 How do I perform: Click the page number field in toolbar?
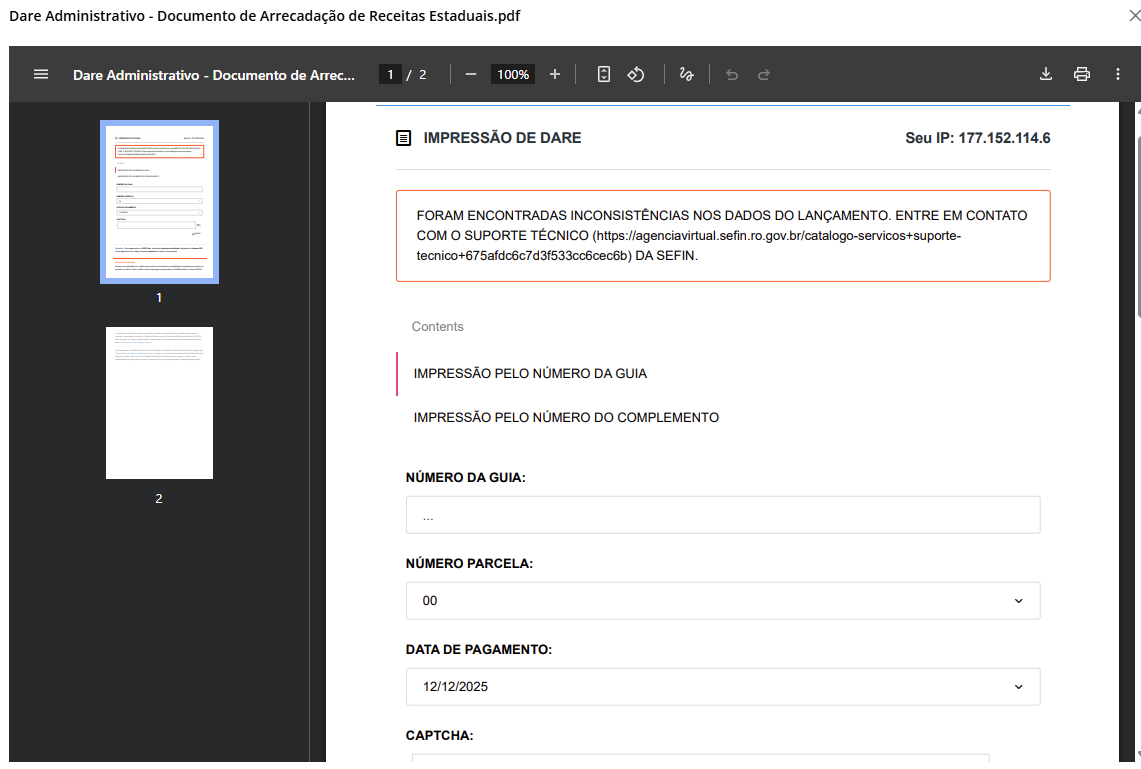click(x=391, y=74)
